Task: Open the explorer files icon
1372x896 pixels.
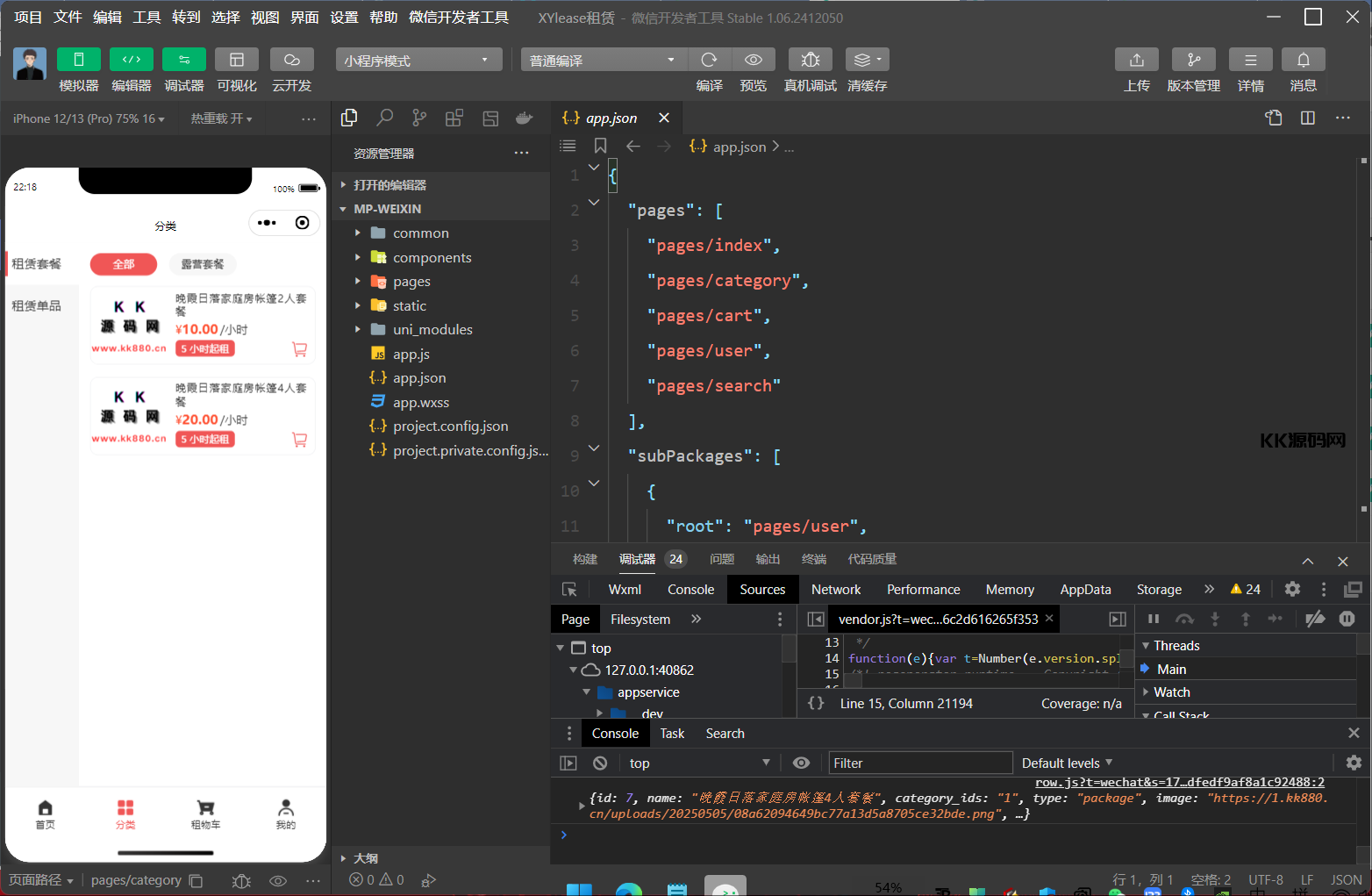Action: [x=349, y=118]
